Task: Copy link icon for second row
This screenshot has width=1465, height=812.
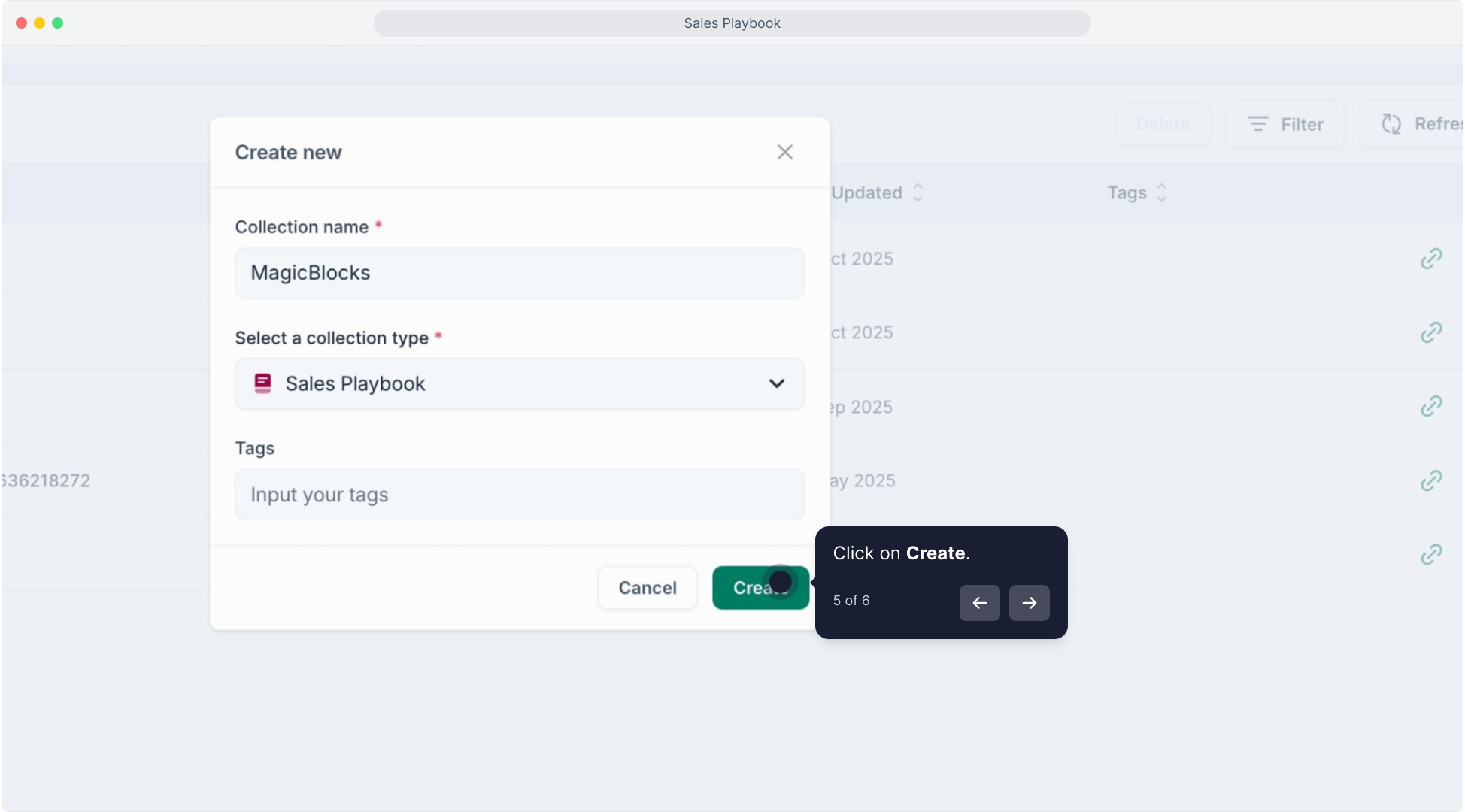Action: pos(1431,332)
